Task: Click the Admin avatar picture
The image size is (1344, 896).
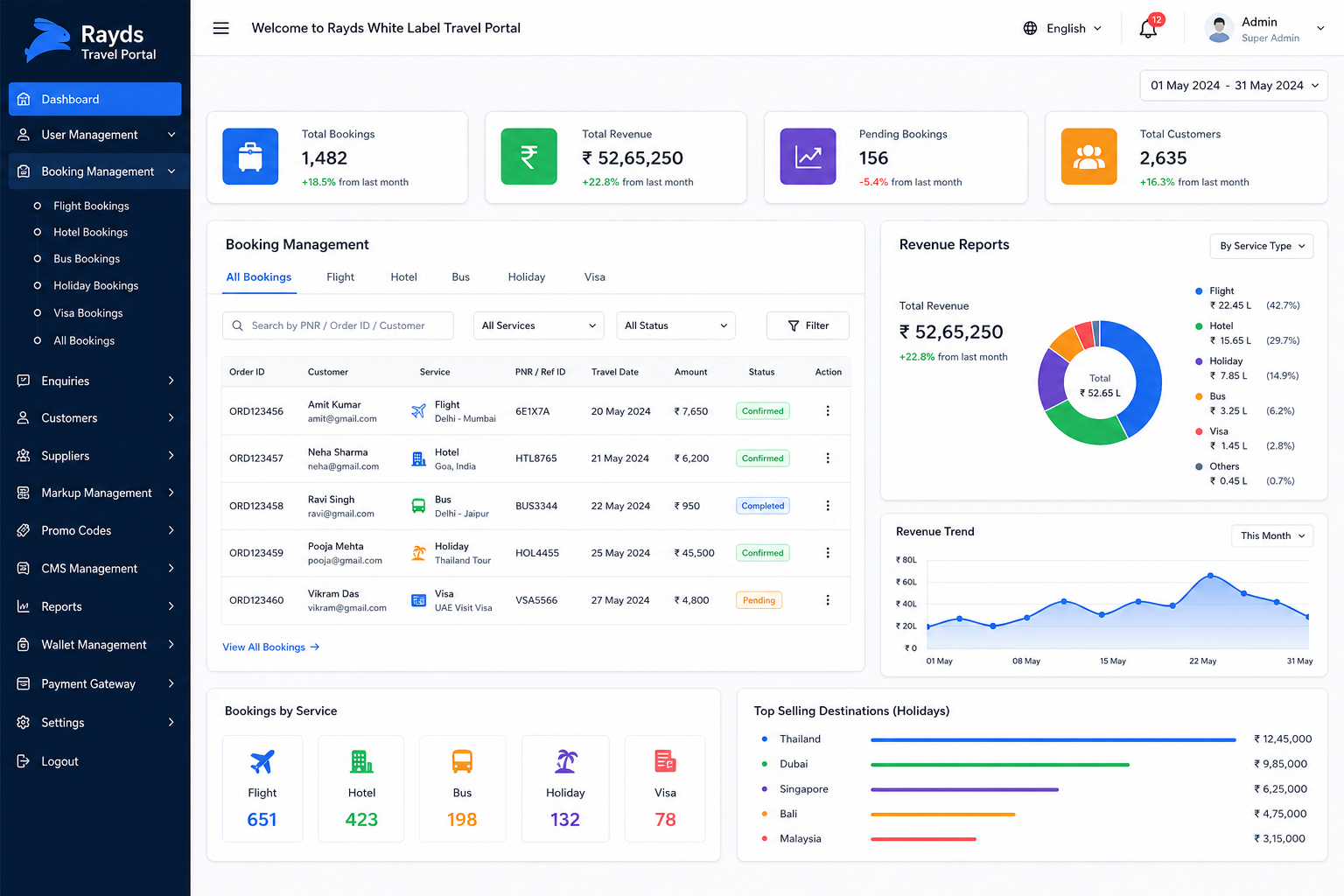Action: tap(1219, 28)
